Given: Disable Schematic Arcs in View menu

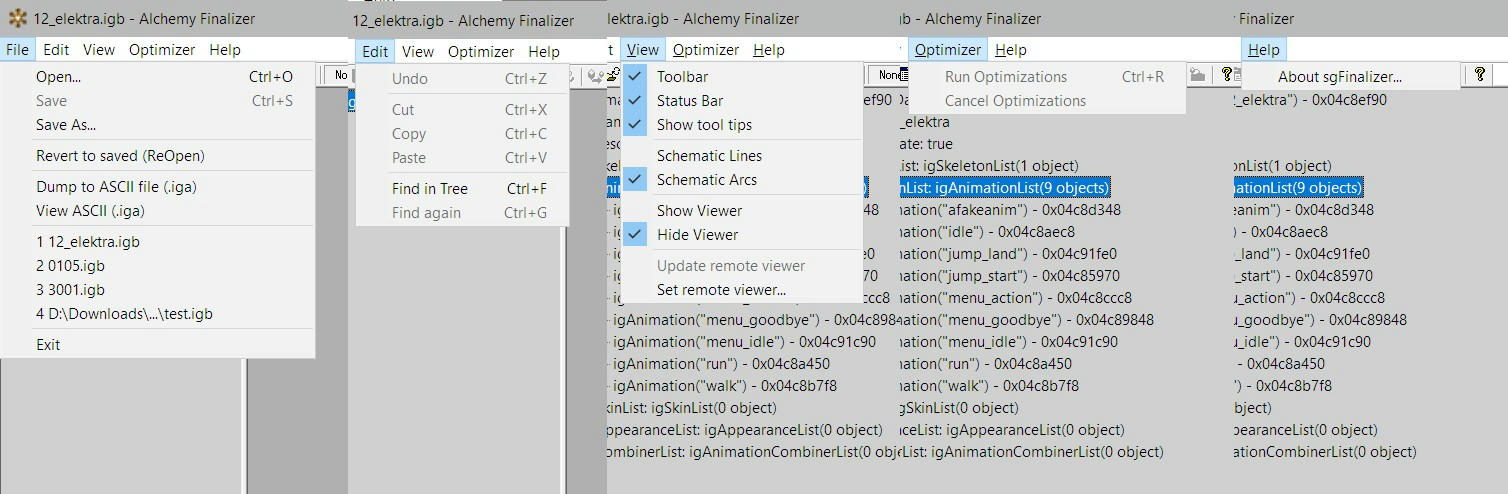Looking at the screenshot, I should pyautogui.click(x=741, y=180).
